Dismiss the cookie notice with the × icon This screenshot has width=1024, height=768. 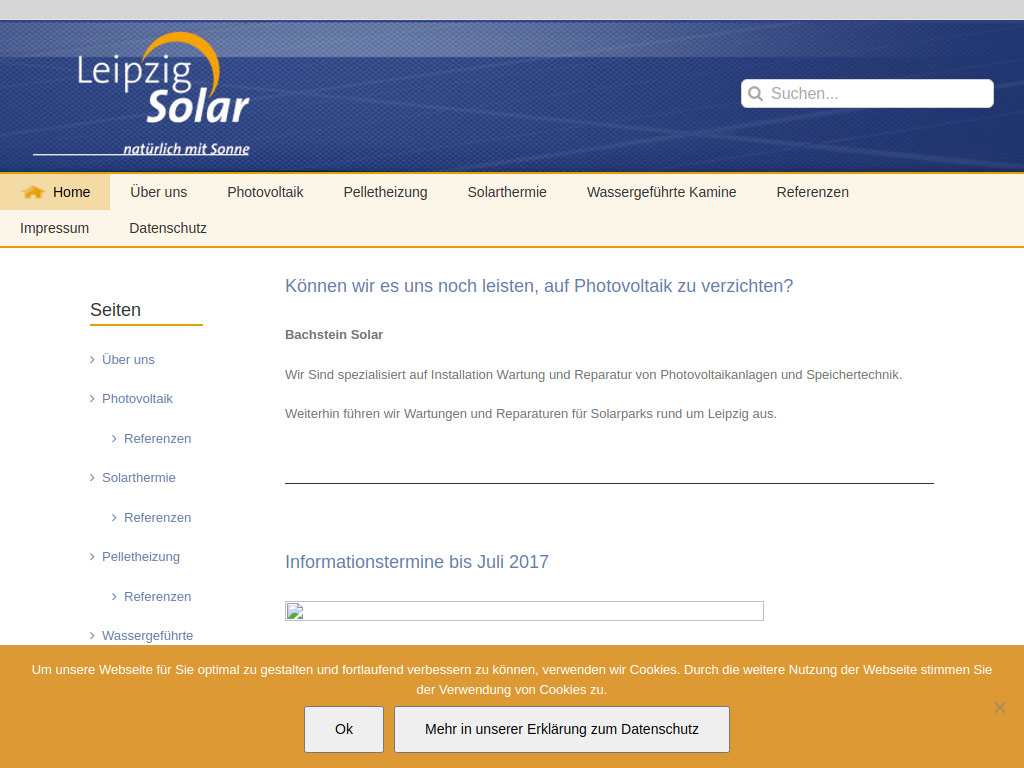tap(999, 707)
